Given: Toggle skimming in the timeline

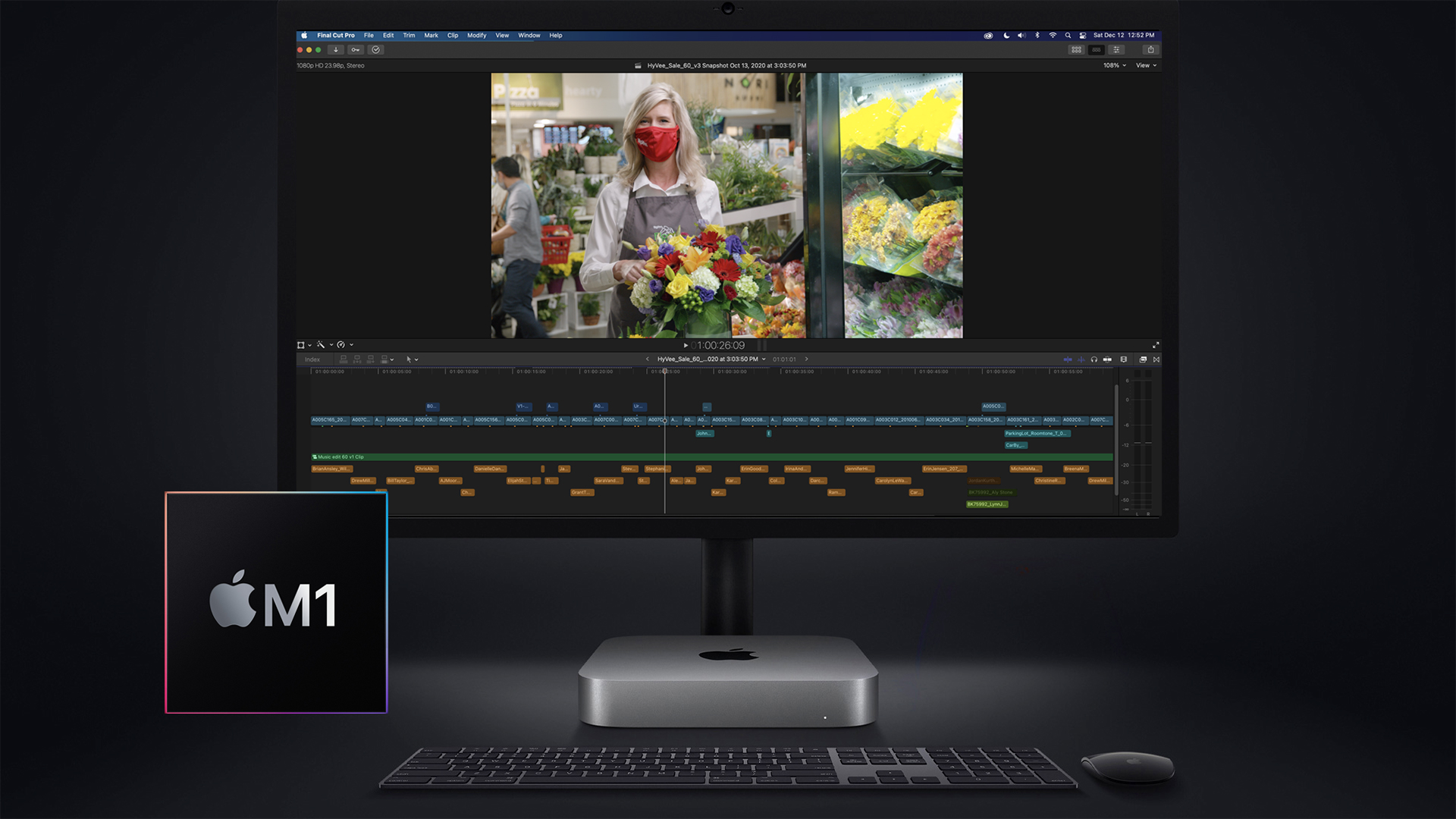Looking at the screenshot, I should pyautogui.click(x=1068, y=359).
